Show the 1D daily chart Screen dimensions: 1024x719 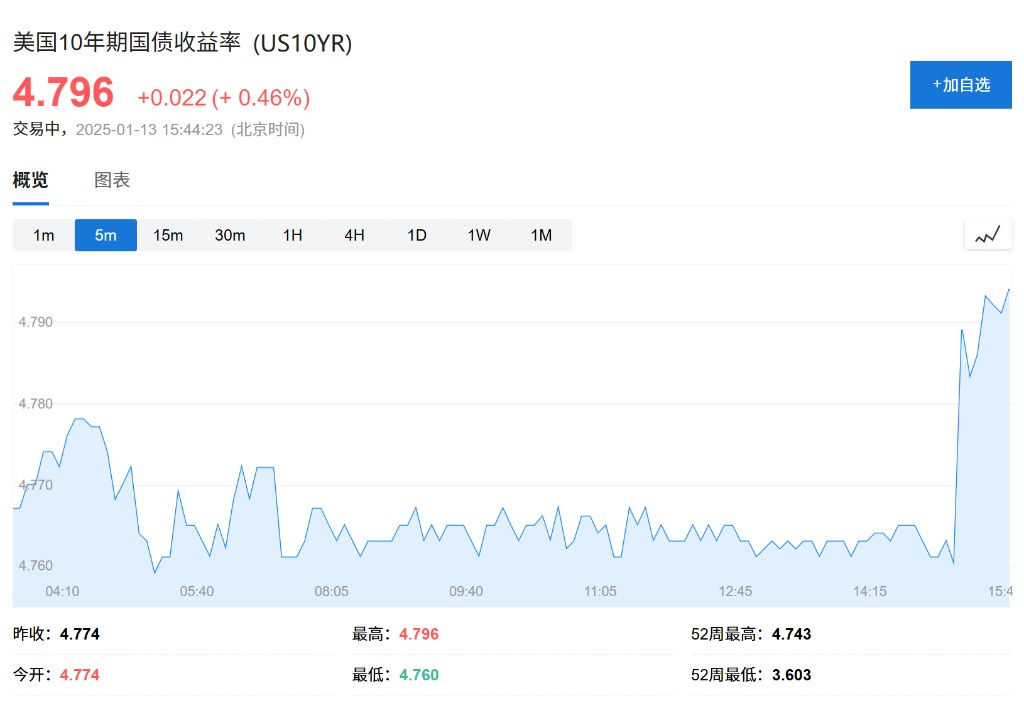417,235
